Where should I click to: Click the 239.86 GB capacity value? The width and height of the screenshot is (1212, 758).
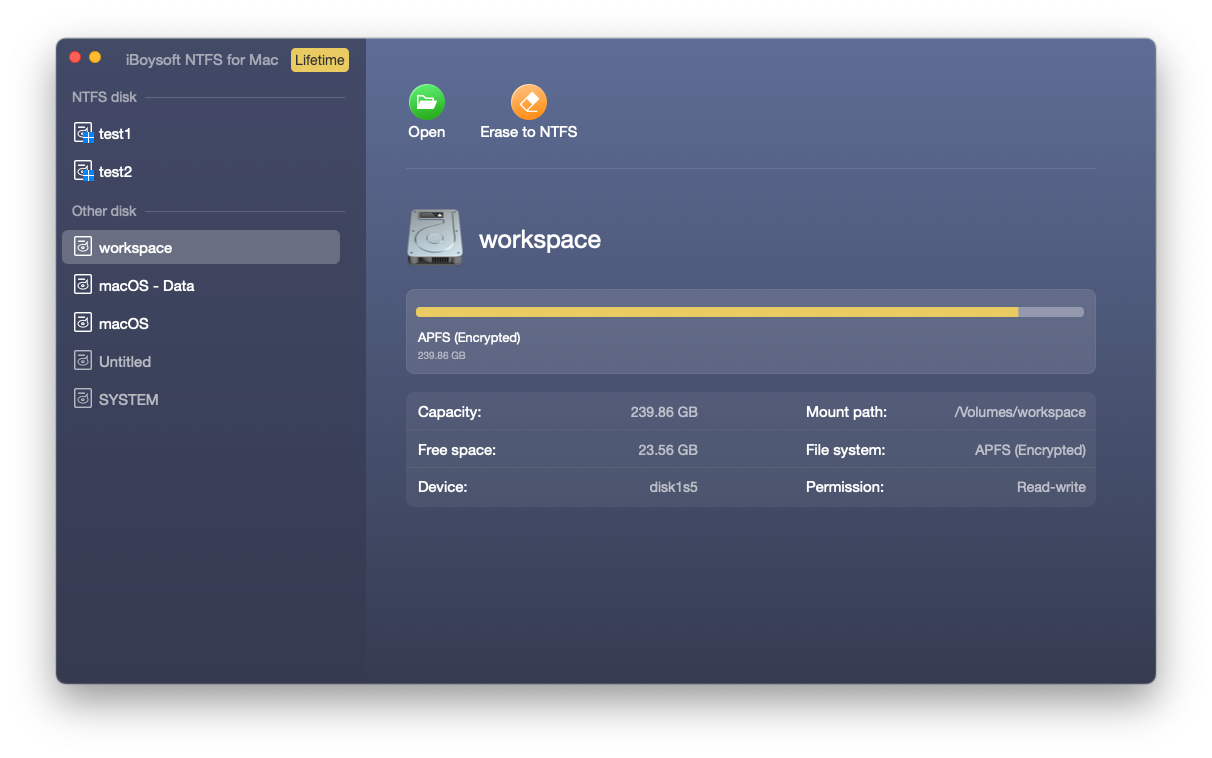(x=664, y=412)
